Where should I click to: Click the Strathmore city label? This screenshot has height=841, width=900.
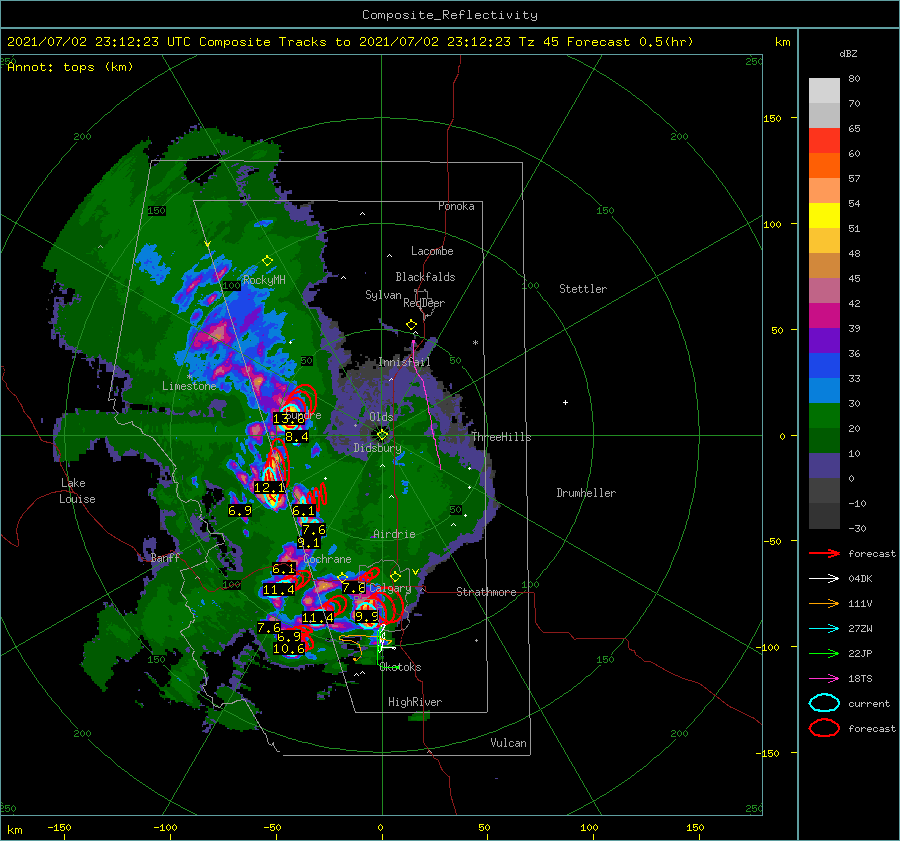pyautogui.click(x=486, y=592)
